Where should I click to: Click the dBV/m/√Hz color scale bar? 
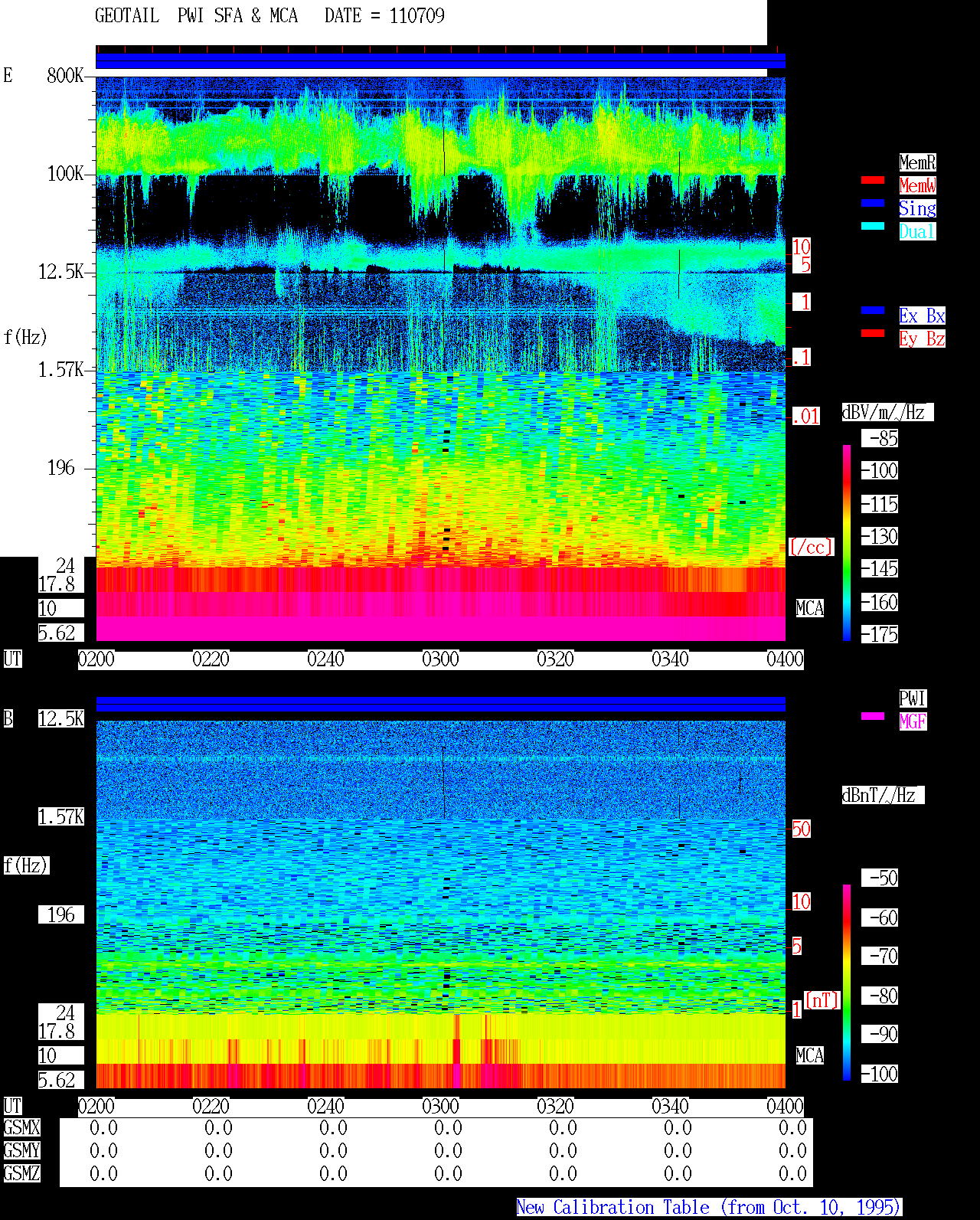(x=847, y=542)
